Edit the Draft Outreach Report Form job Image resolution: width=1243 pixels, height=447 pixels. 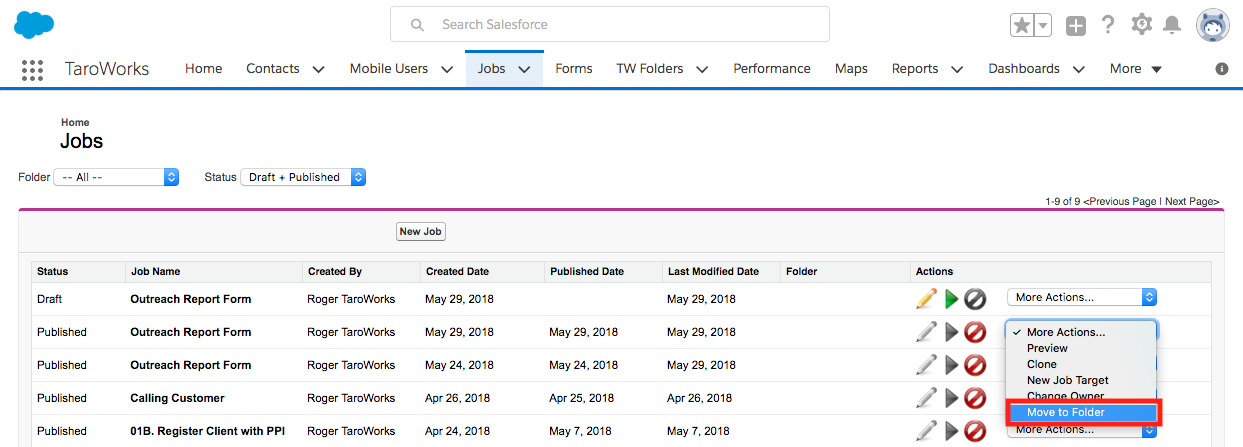tap(926, 298)
